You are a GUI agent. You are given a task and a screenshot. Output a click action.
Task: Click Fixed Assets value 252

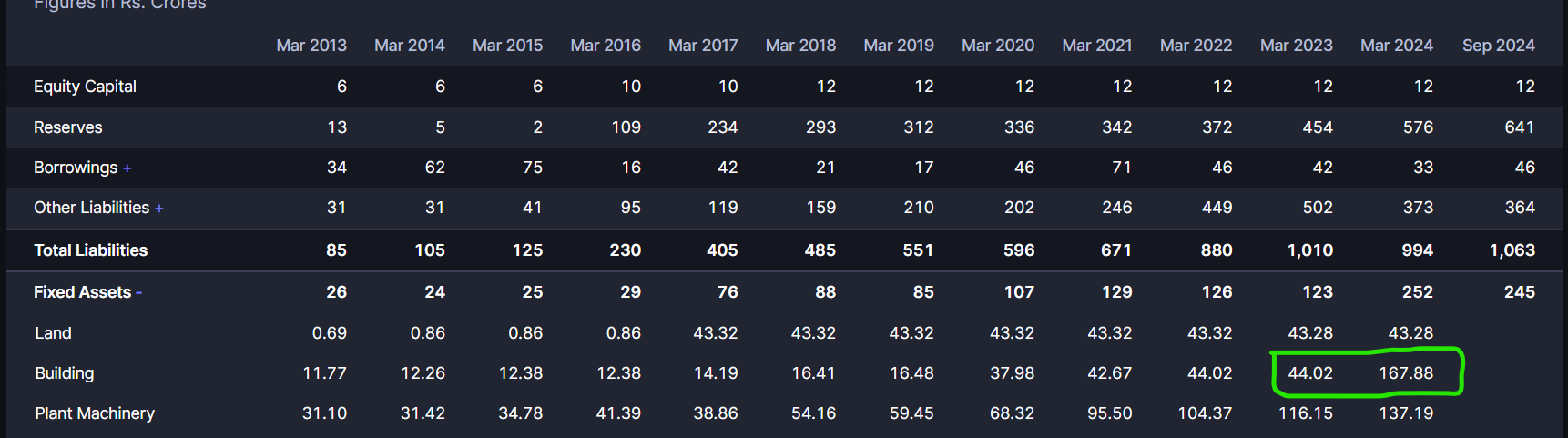point(1417,292)
